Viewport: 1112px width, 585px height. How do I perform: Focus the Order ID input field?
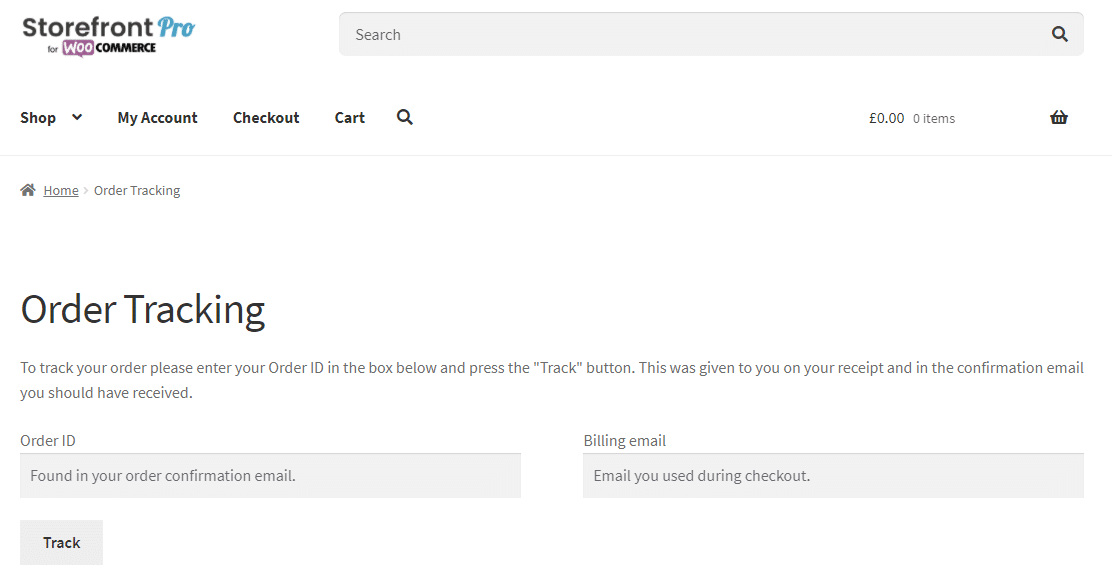[270, 476]
